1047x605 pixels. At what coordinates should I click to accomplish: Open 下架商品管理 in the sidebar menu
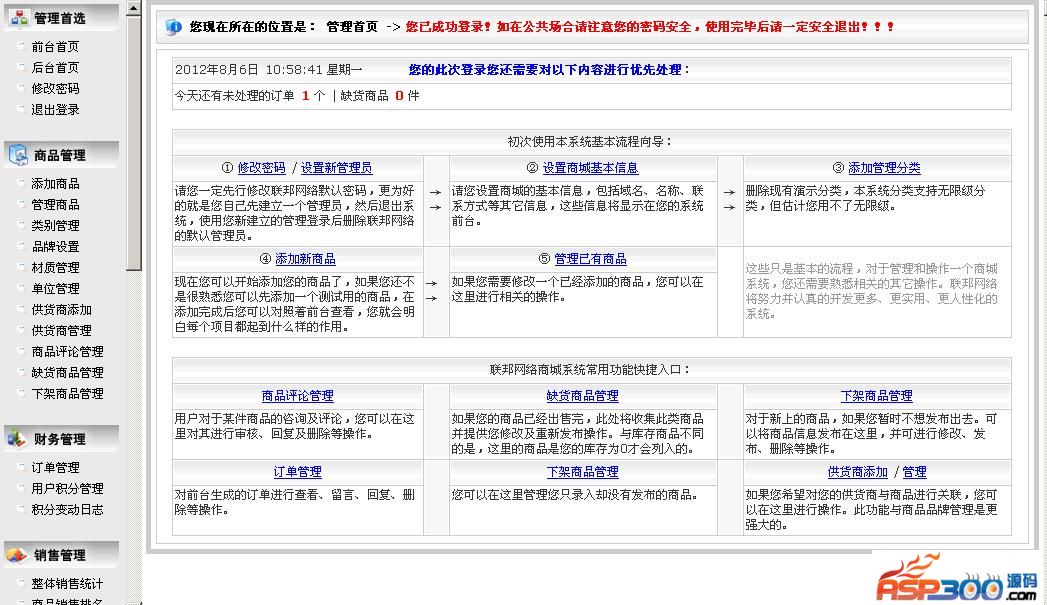67,393
